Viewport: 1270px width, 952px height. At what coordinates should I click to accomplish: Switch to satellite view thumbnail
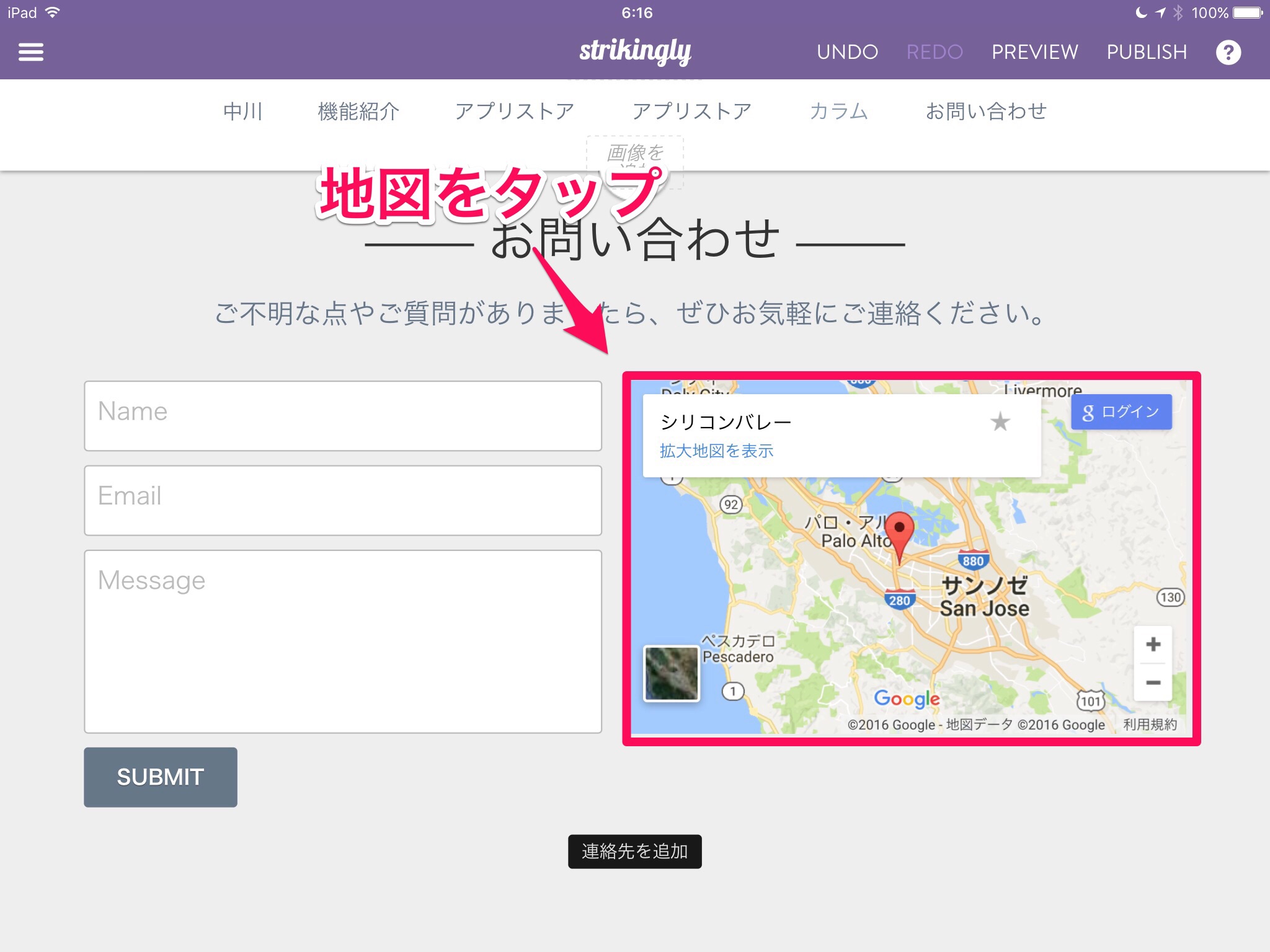pos(672,673)
